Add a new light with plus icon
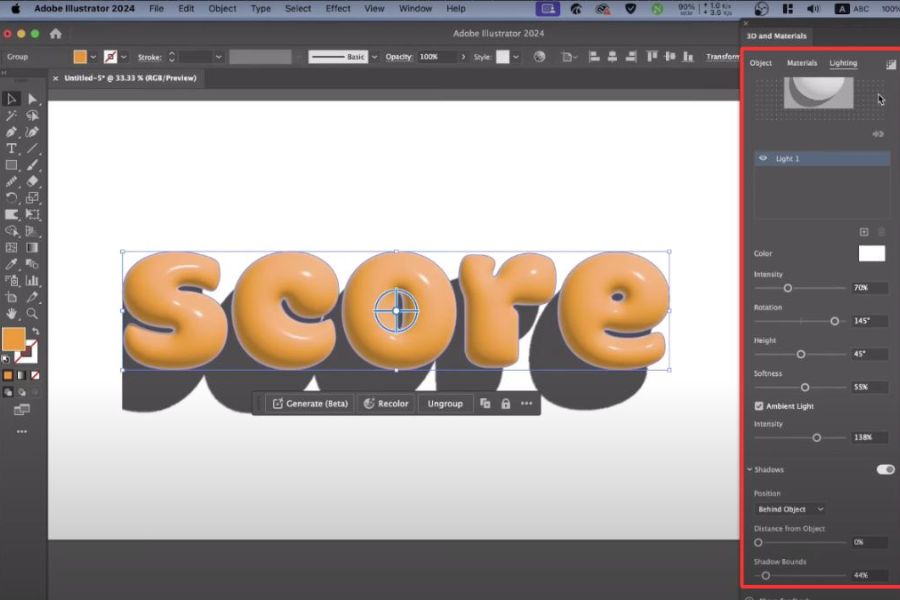Viewport: 900px width, 600px height. (x=864, y=232)
